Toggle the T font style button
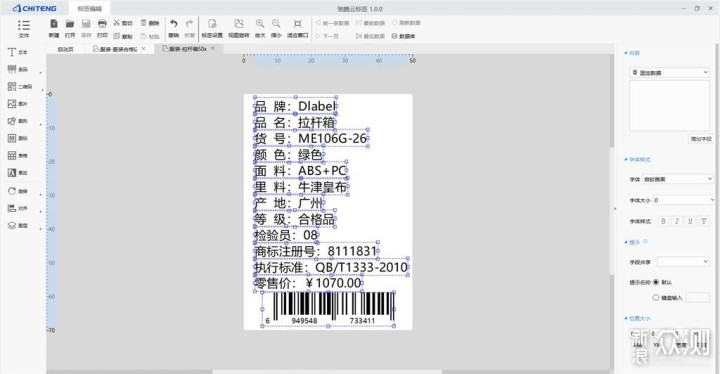Viewport: 720px width, 374px height. pyautogui.click(x=703, y=221)
